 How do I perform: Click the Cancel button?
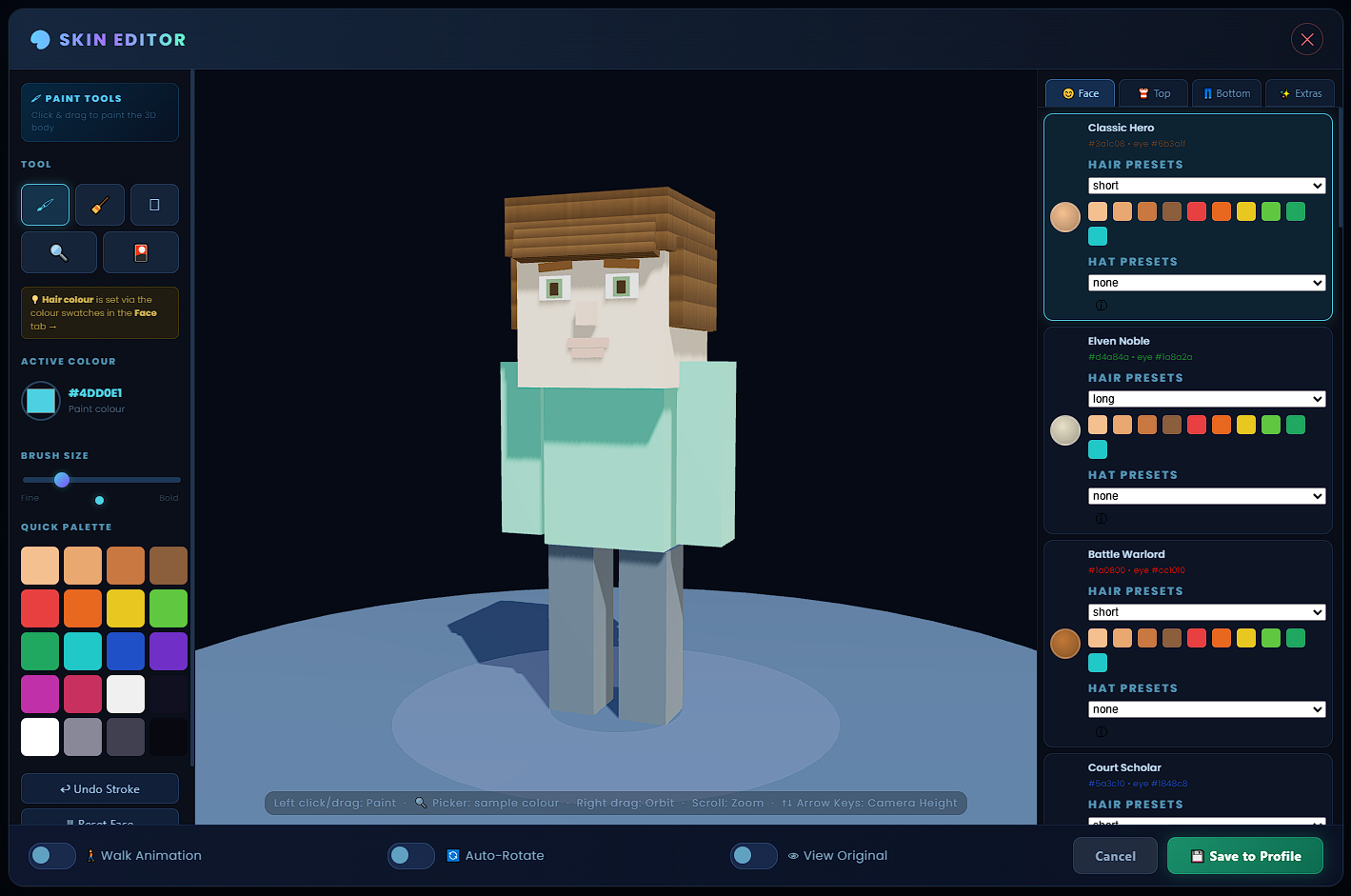[1115, 856]
